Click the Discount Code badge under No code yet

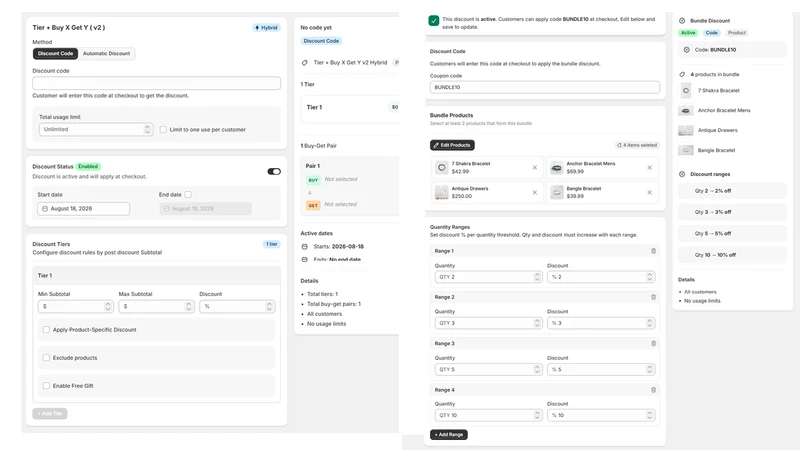[x=321, y=41]
